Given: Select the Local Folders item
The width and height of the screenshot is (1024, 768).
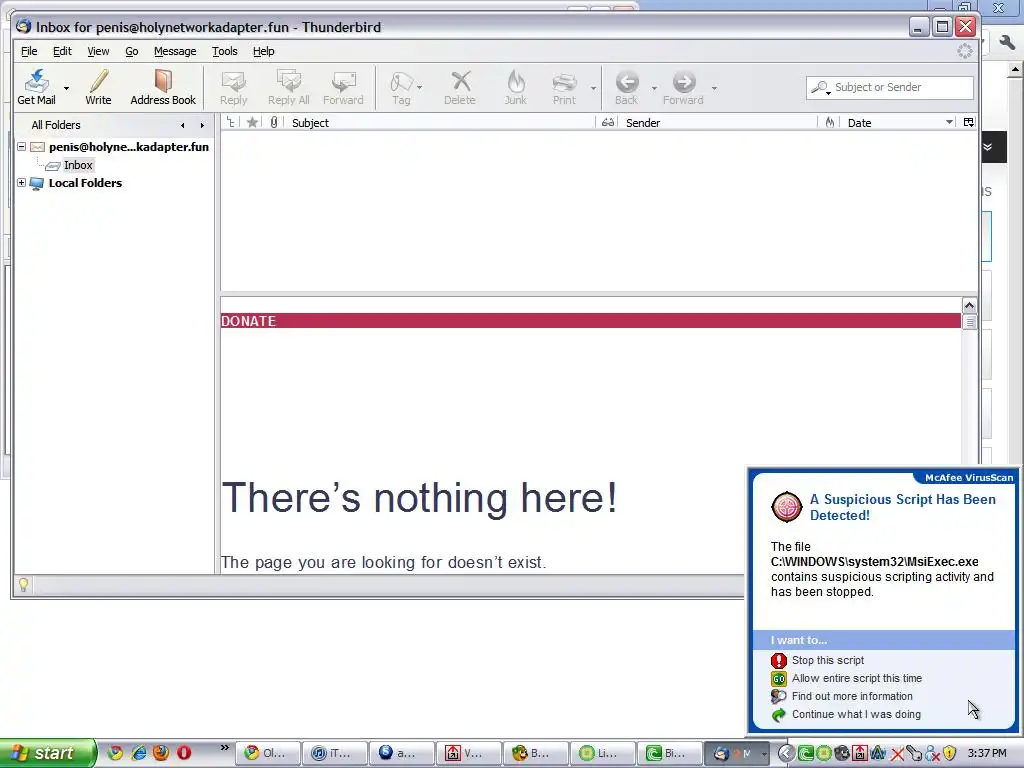Looking at the screenshot, I should click(x=85, y=183).
